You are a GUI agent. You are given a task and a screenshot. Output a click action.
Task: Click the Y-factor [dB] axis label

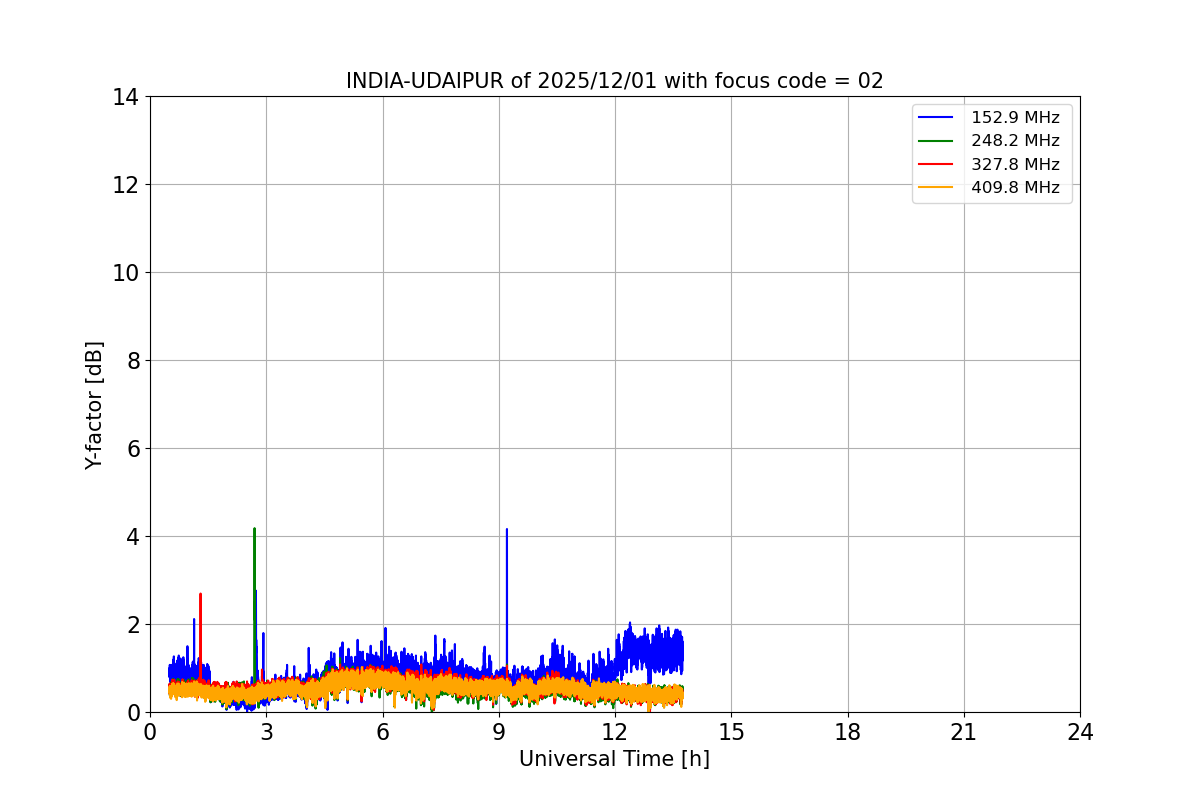pyautogui.click(x=94, y=405)
